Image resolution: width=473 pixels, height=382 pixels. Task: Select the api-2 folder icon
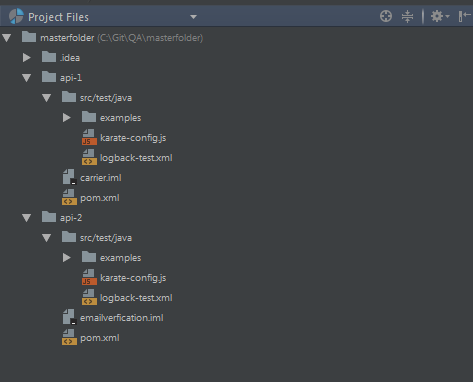49,217
